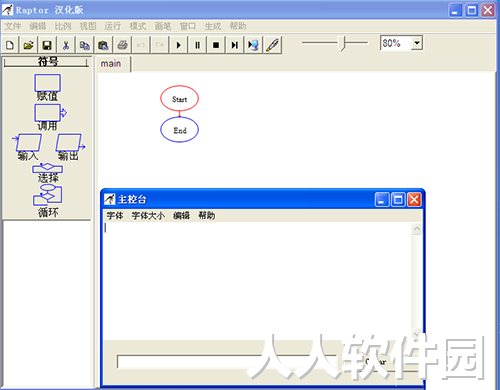Print using the printer icon
The image size is (500, 390).
[x=122, y=45]
